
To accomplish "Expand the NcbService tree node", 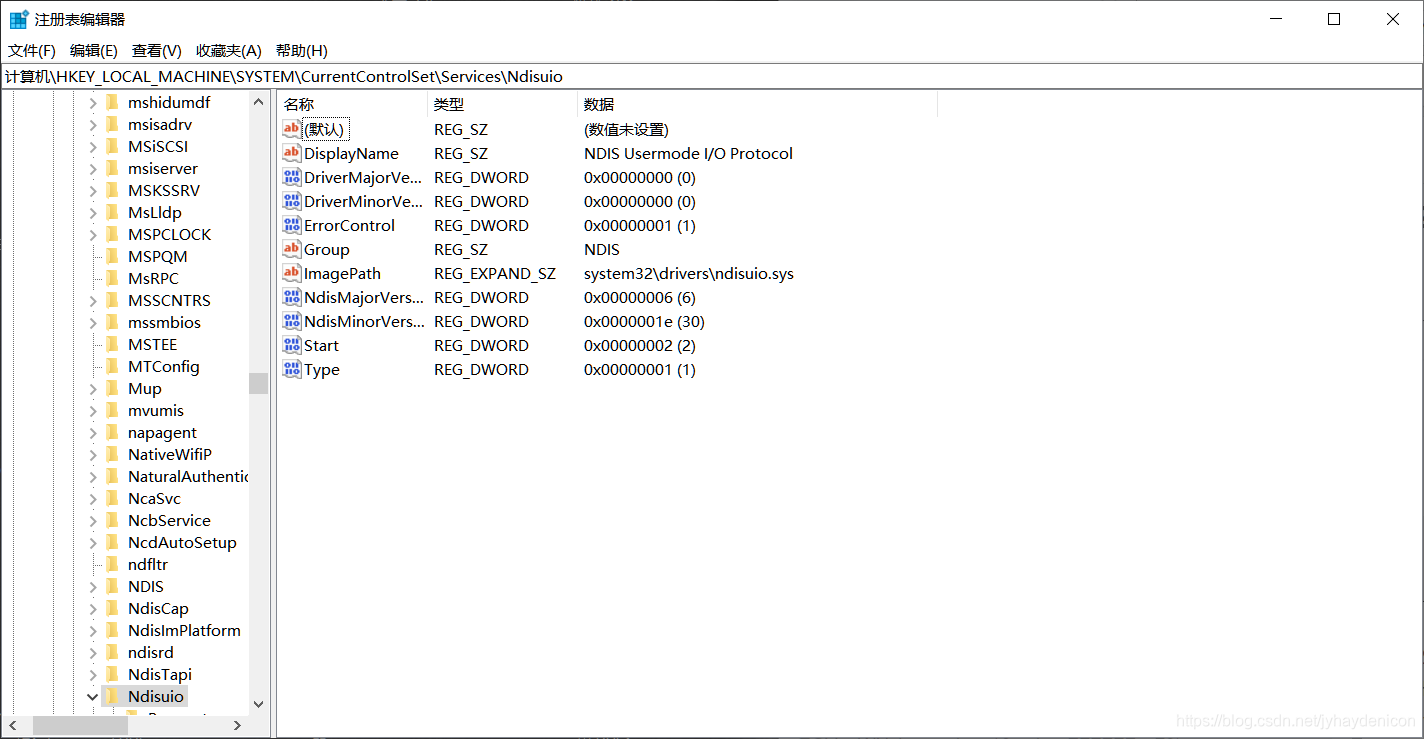I will point(93,520).
